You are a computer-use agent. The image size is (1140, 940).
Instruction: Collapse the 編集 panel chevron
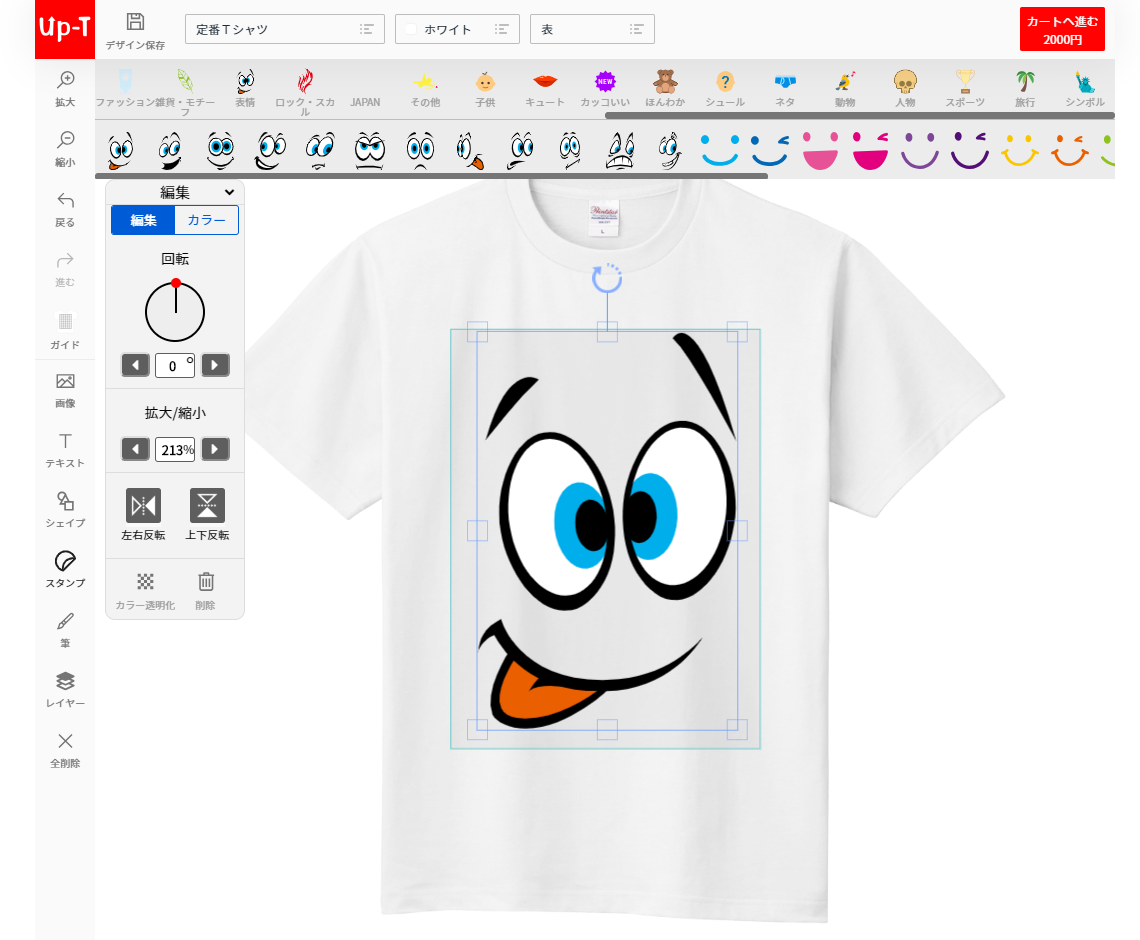coord(229,192)
